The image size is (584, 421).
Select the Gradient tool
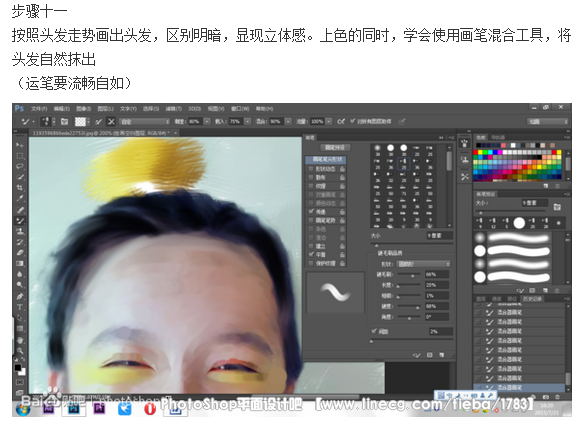pyautogui.click(x=20, y=264)
